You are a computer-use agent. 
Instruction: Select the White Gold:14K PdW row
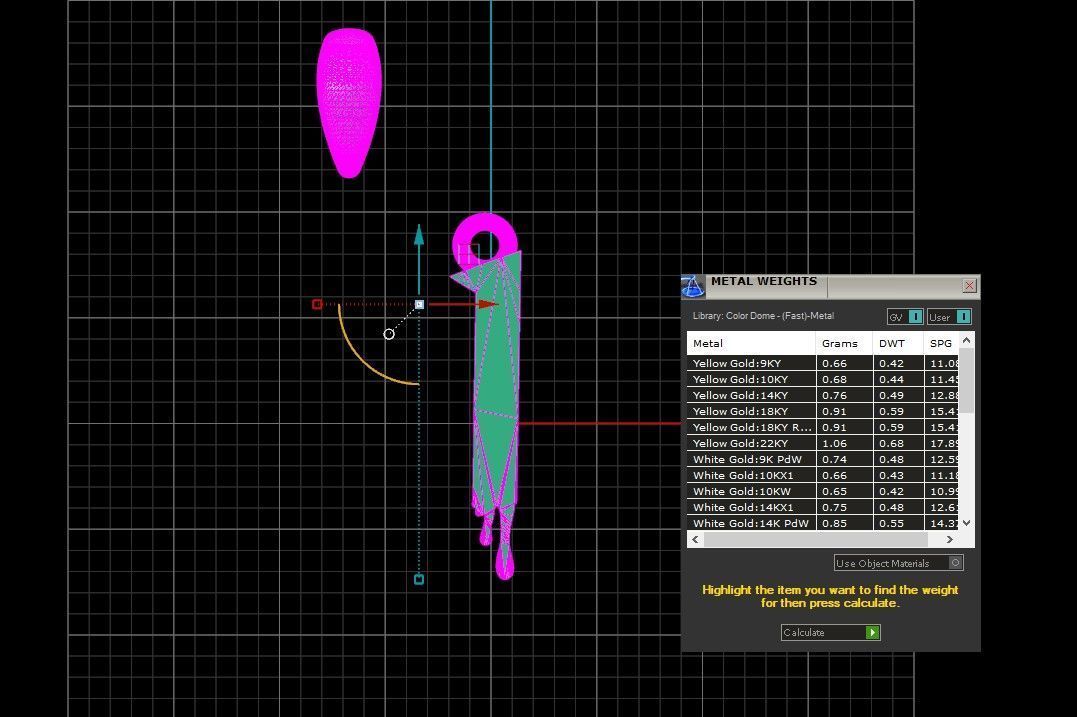[x=822, y=523]
